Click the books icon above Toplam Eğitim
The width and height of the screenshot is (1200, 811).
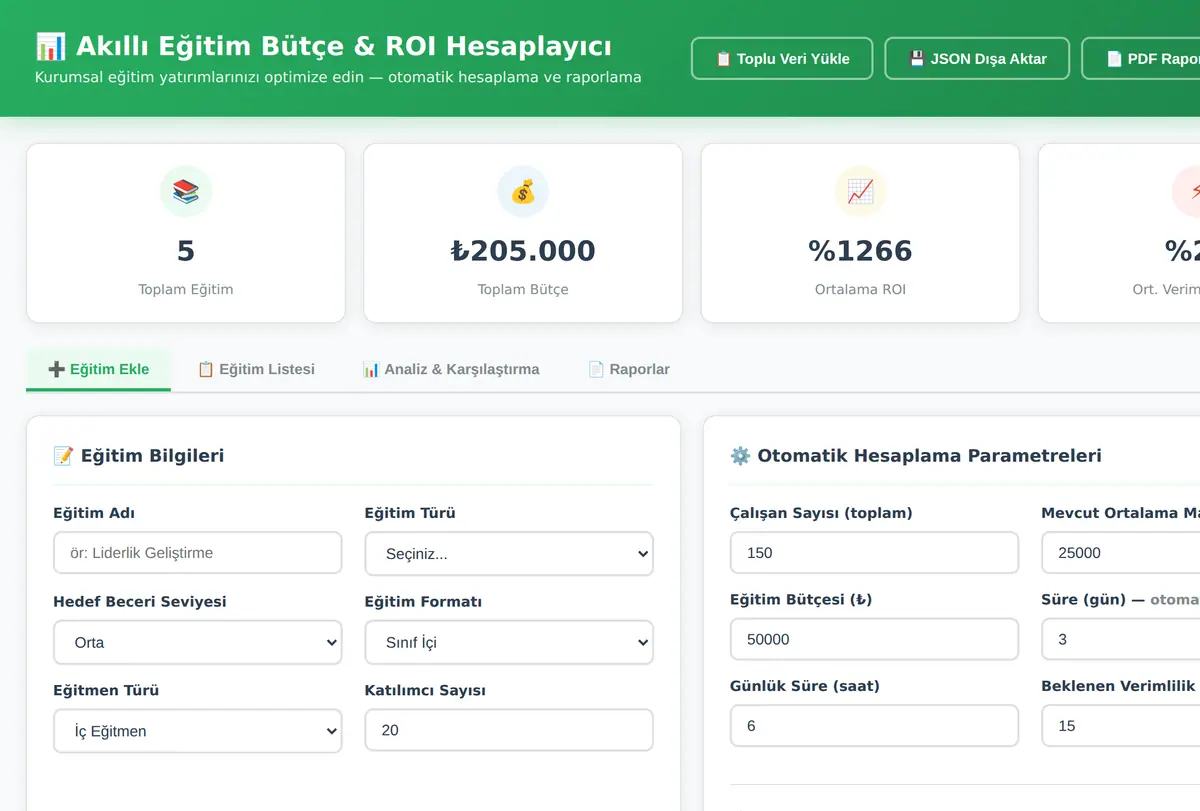point(186,191)
